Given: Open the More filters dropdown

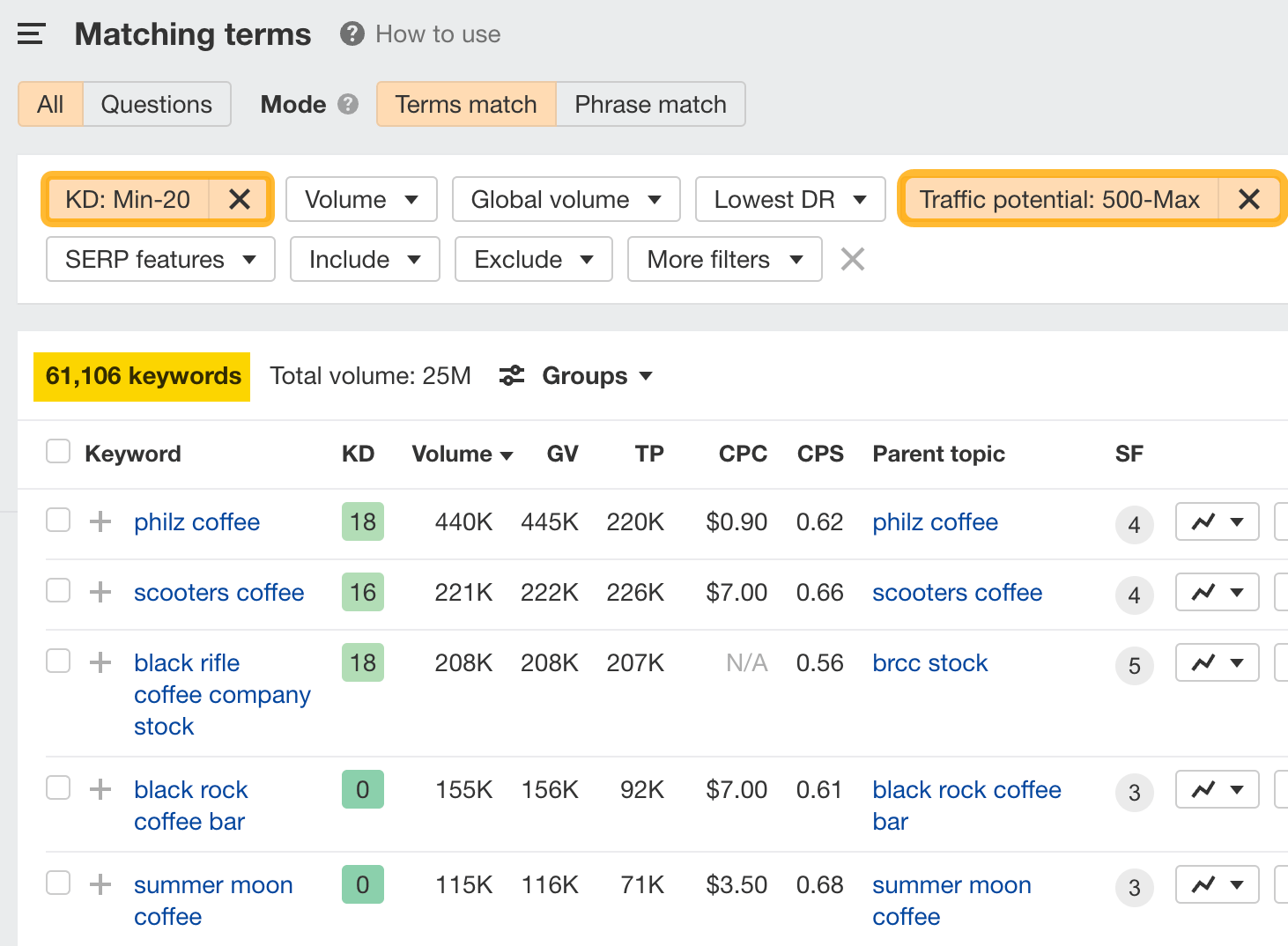Looking at the screenshot, I should 724,259.
